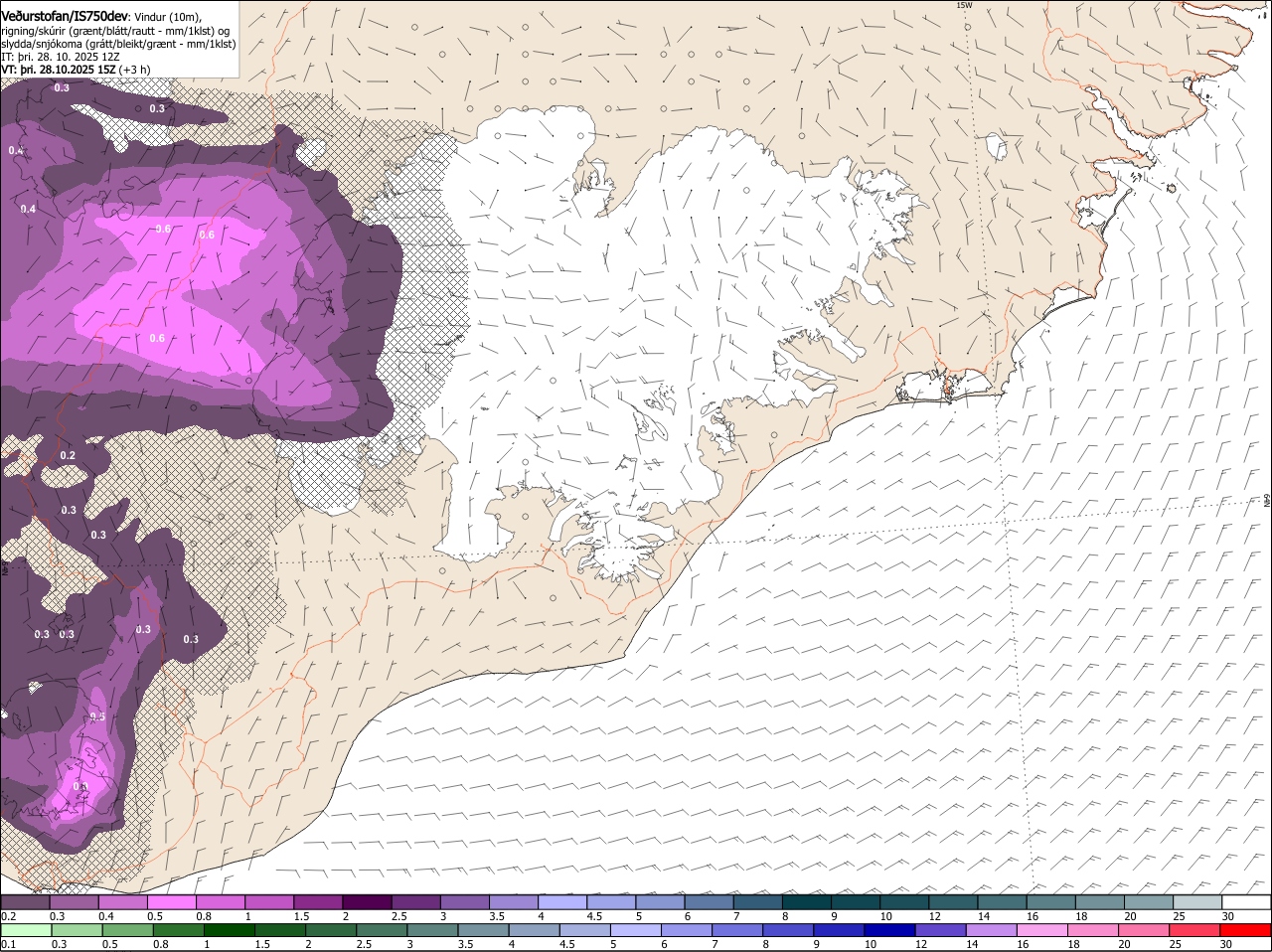Click the snow legend swatch between 0.2 and 0.3
The image size is (1272, 952).
coord(26,902)
